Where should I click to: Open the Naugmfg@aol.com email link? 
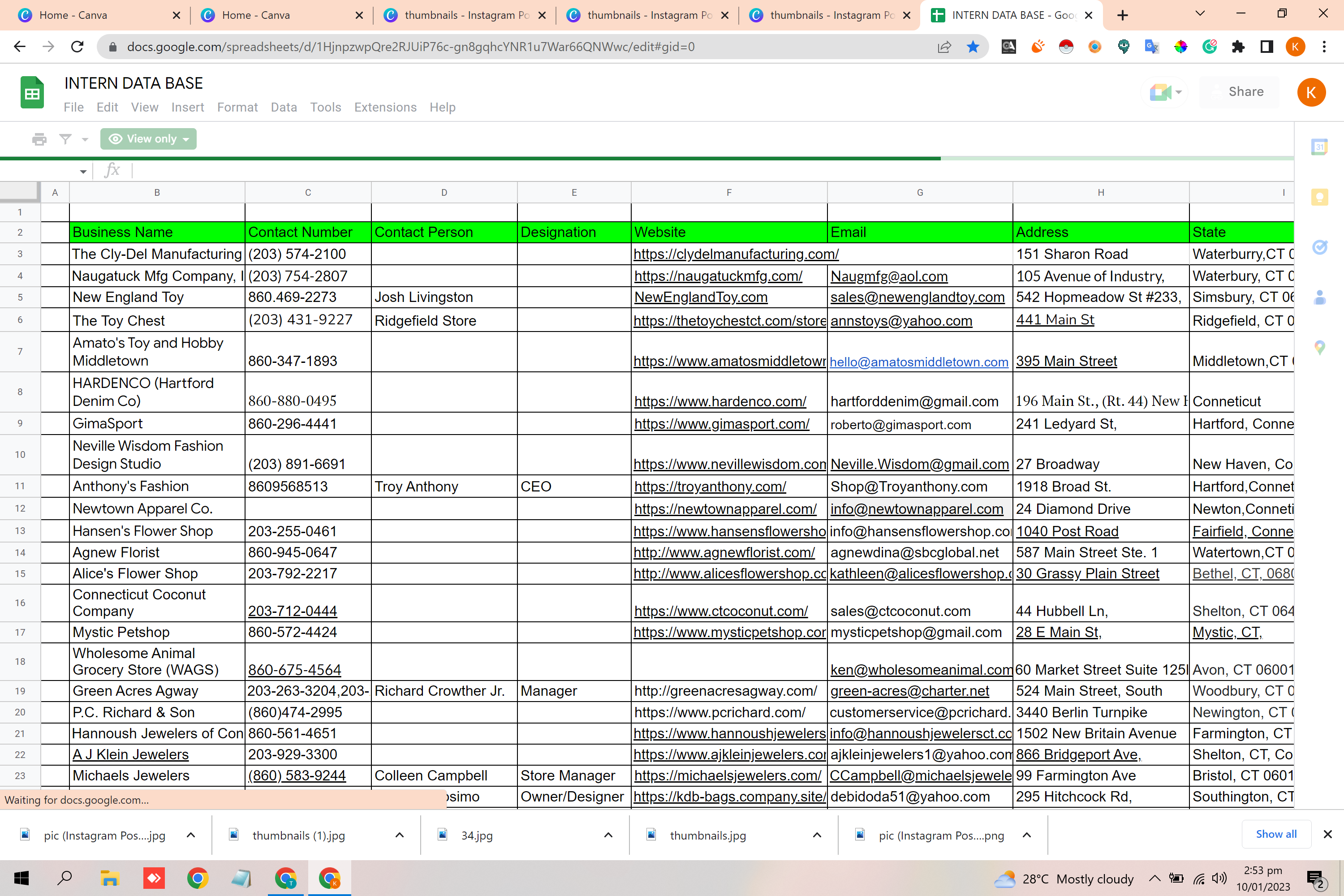click(888, 276)
